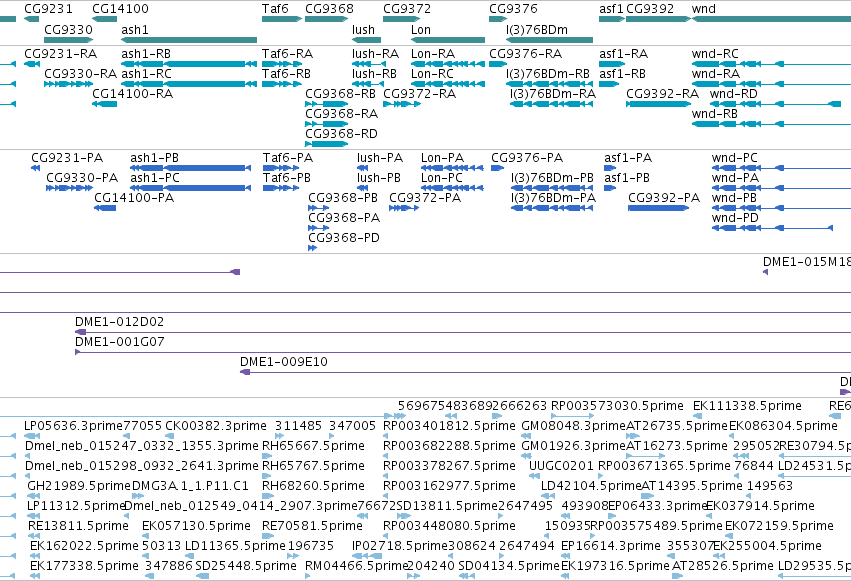Viewport: 851px width, 581px height.
Task: Select the CG9376 gene label
Action: pos(513,9)
